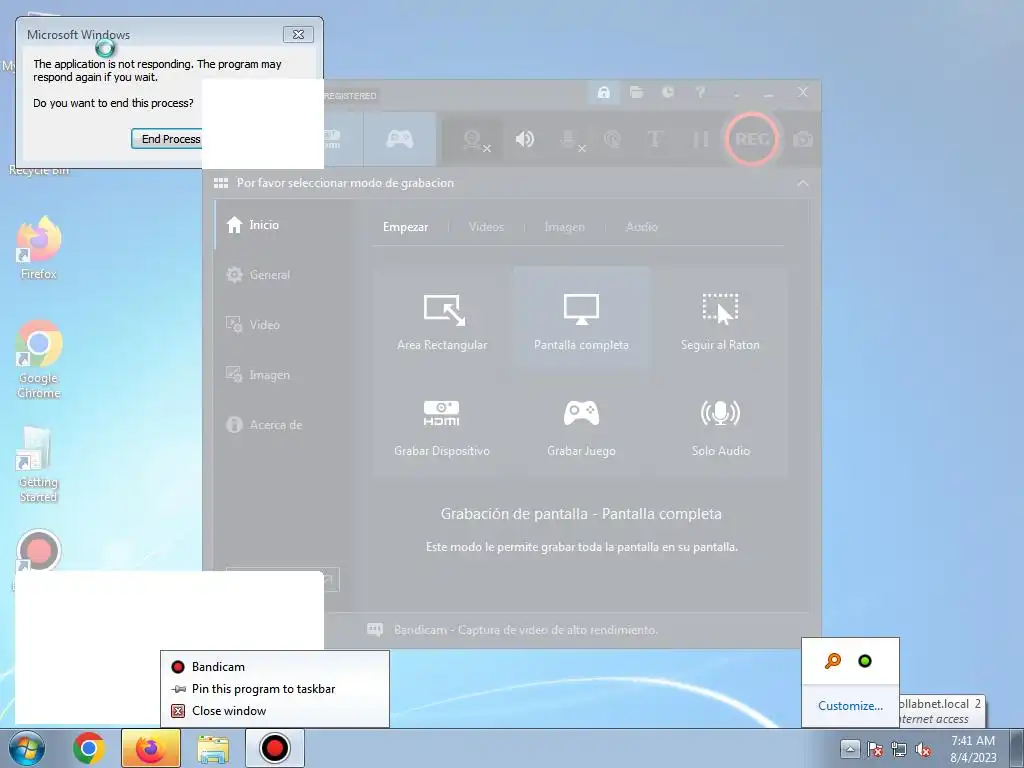Choose Pantalla completa recording mode

click(581, 321)
